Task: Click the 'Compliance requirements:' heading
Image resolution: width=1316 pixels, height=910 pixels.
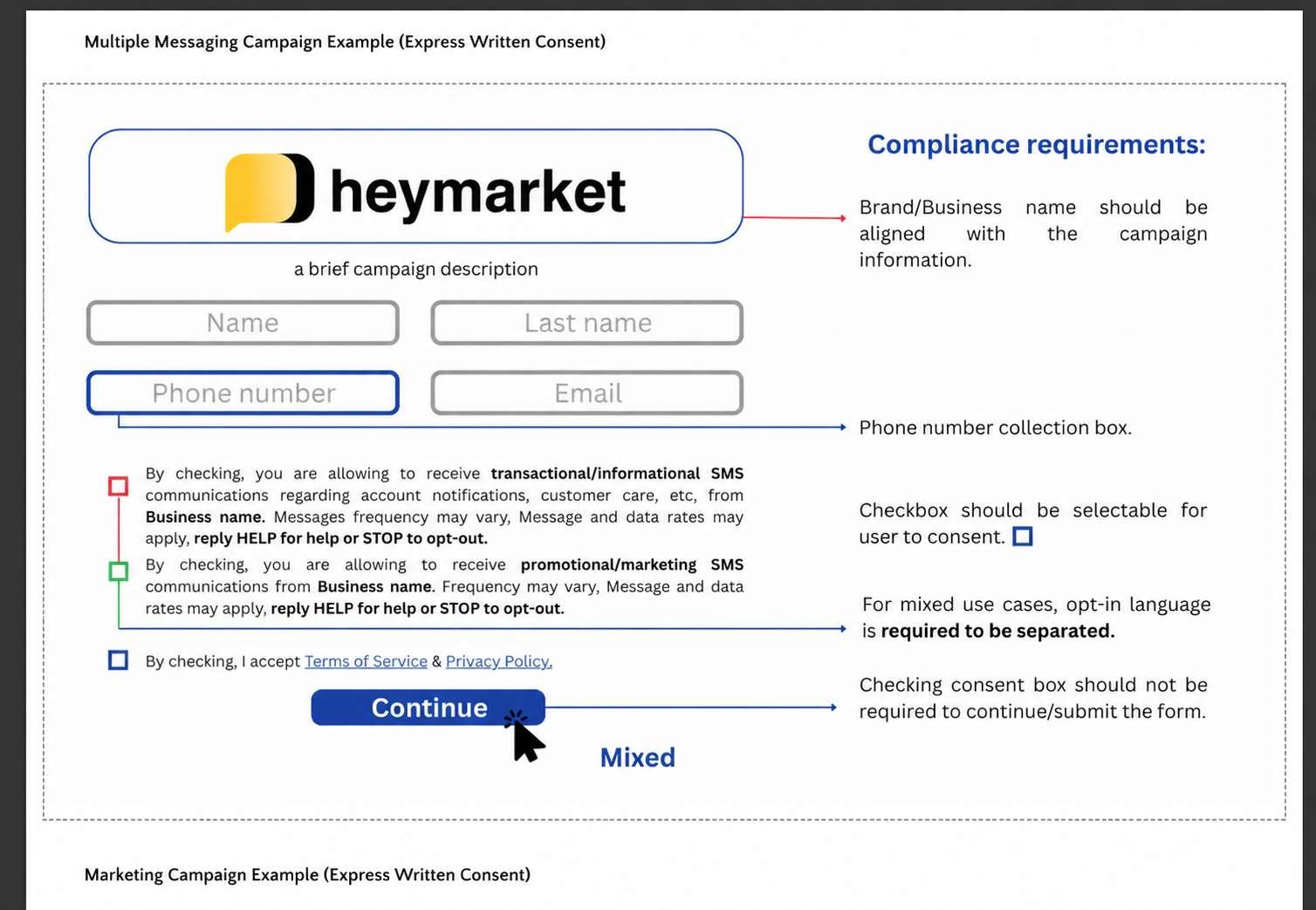Action: coord(1037,144)
